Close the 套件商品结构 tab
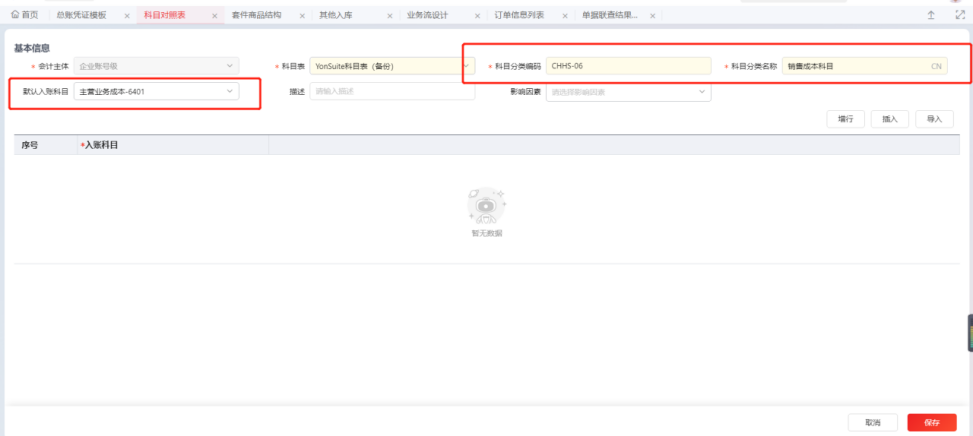The width and height of the screenshot is (973, 436). click(x=302, y=16)
